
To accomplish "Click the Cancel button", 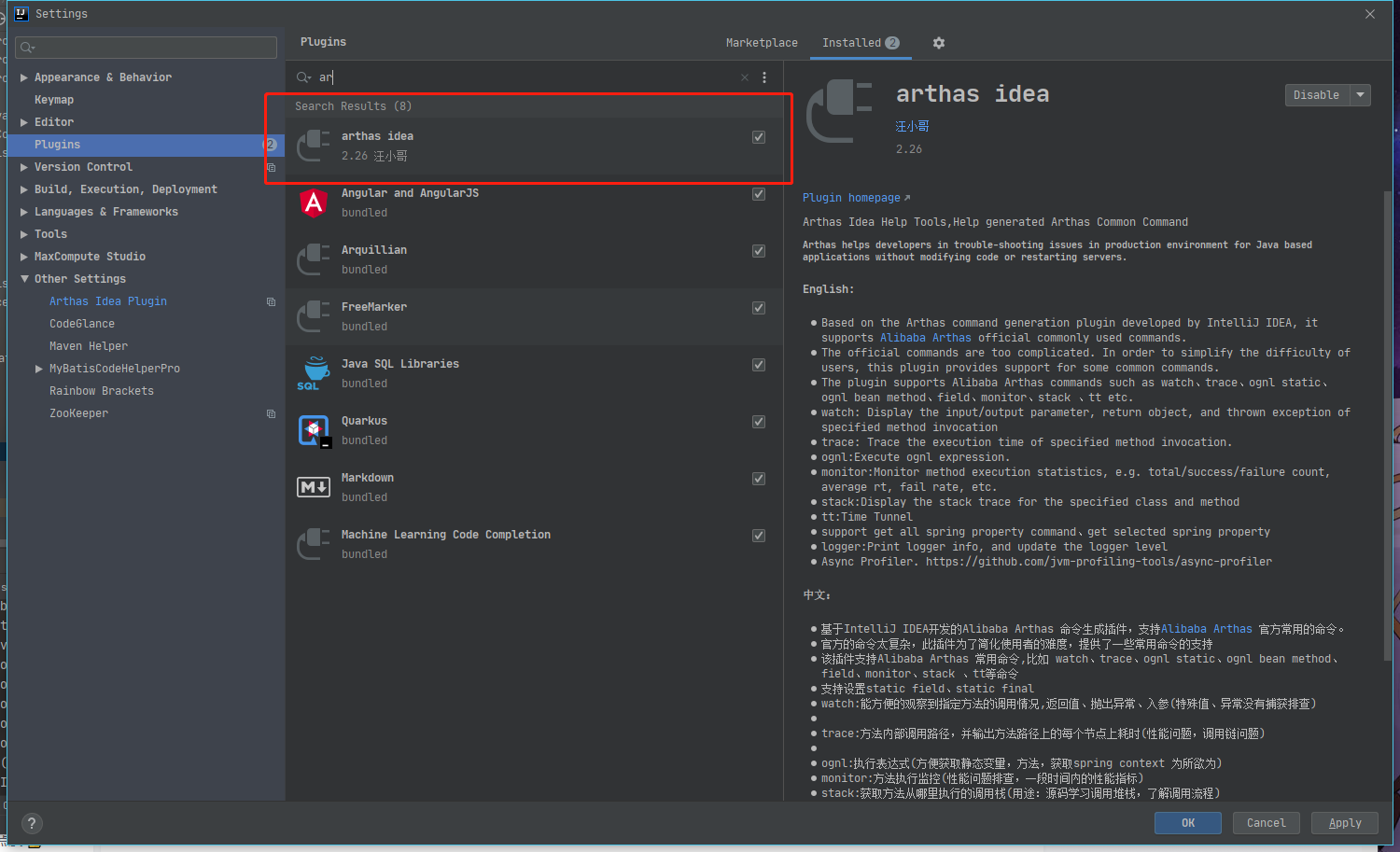I will tap(1266, 823).
